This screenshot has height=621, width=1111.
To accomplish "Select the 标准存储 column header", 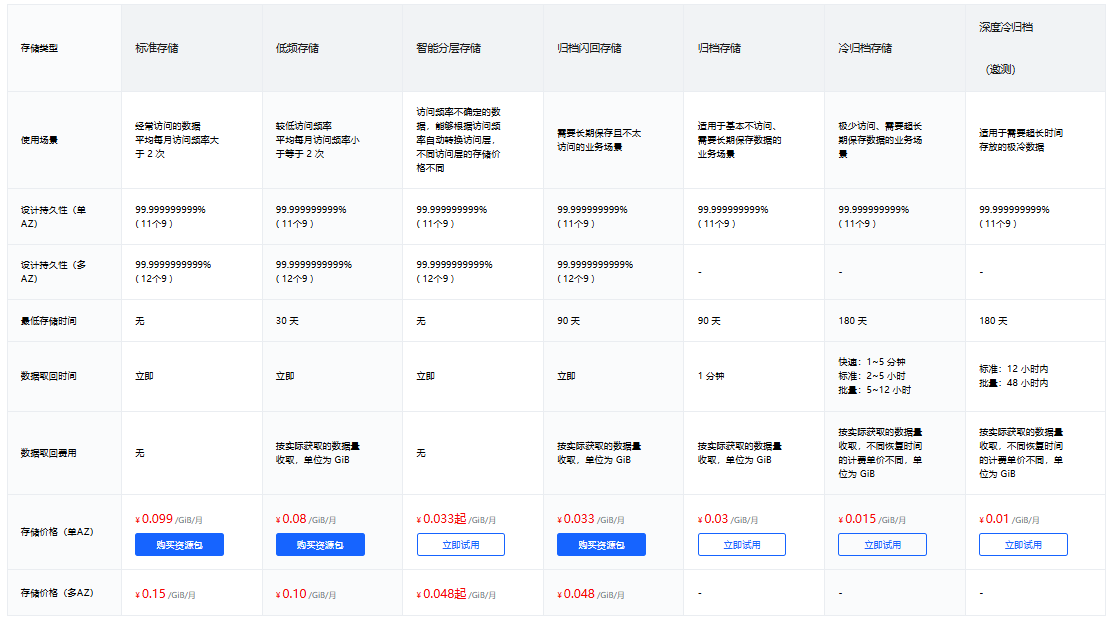I will coord(157,48).
